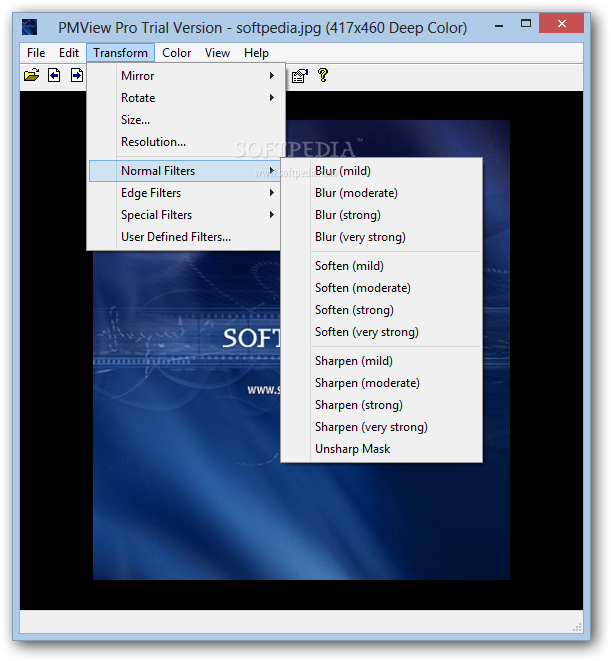
Task: Expand the Special Filters submenu
Action: point(185,215)
